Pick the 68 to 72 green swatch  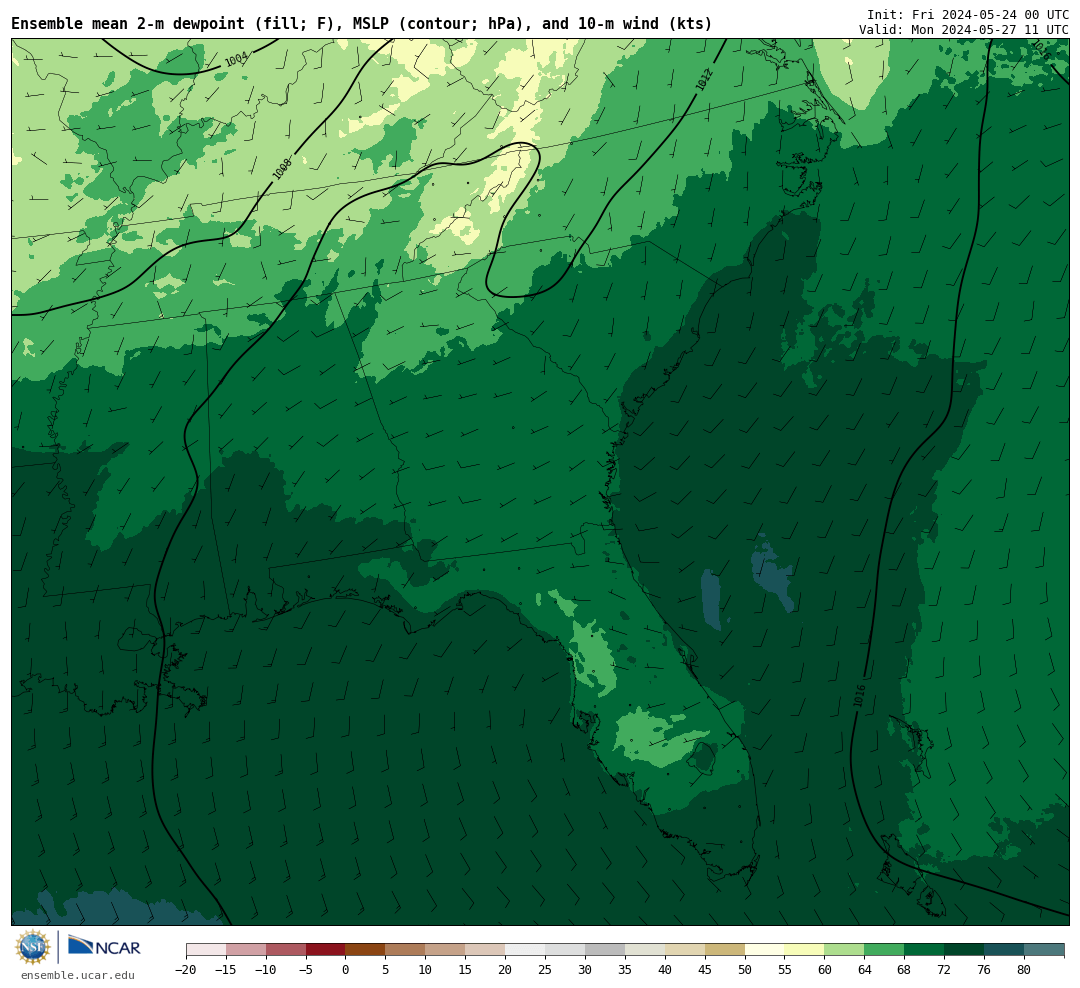pos(924,950)
